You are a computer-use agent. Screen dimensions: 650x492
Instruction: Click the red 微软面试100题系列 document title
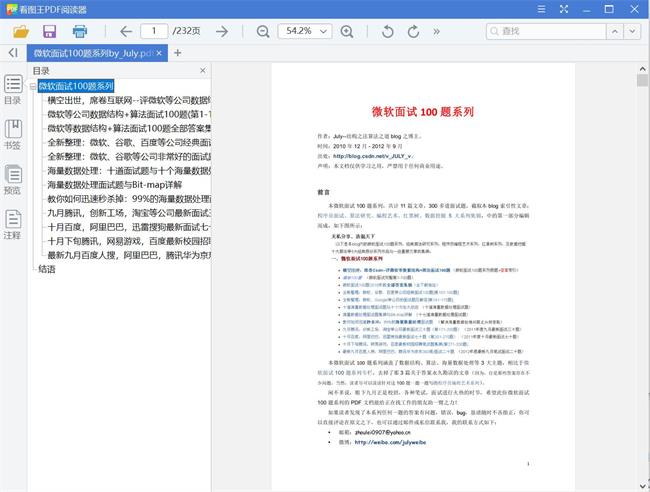coord(422,112)
